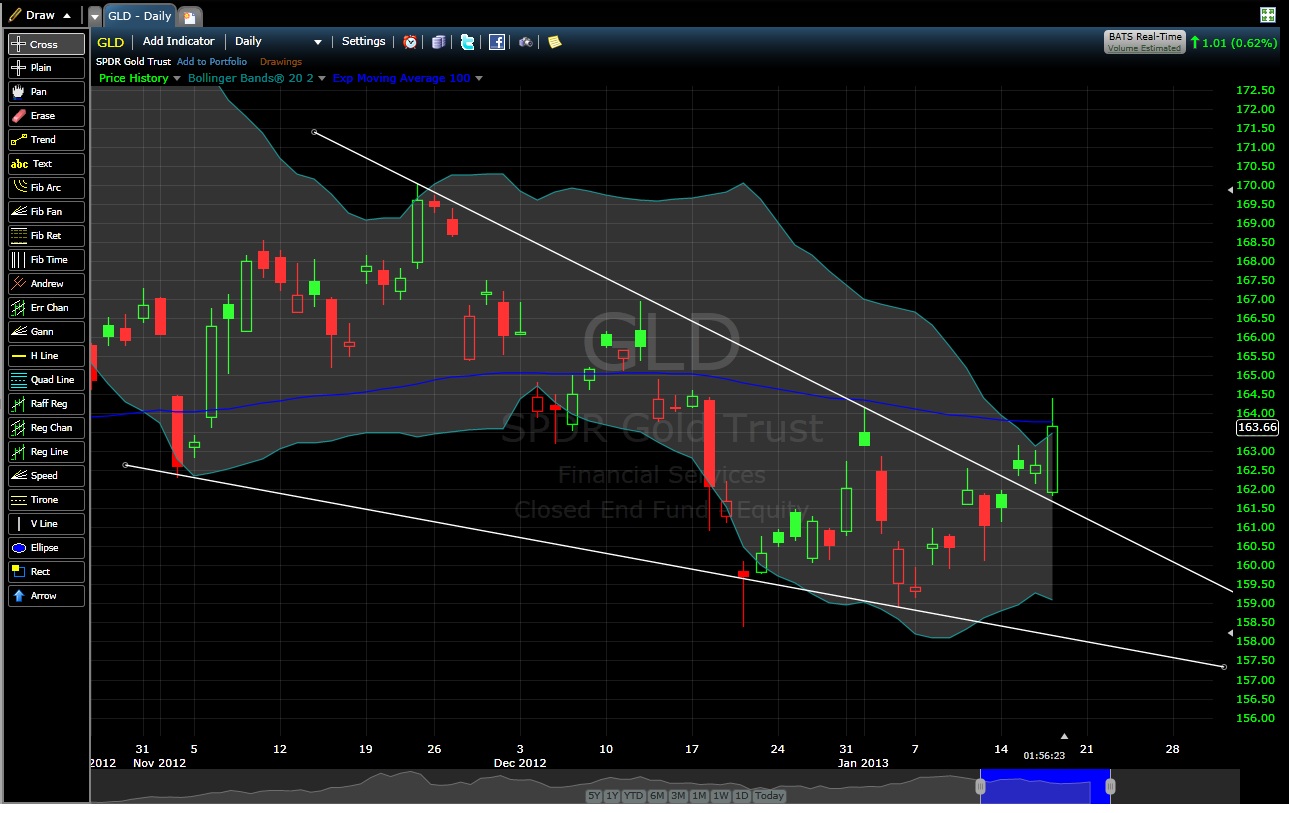Viewport: 1289px width, 813px height.
Task: Click the 1.01 (0.62%) change value
Action: 1240,43
